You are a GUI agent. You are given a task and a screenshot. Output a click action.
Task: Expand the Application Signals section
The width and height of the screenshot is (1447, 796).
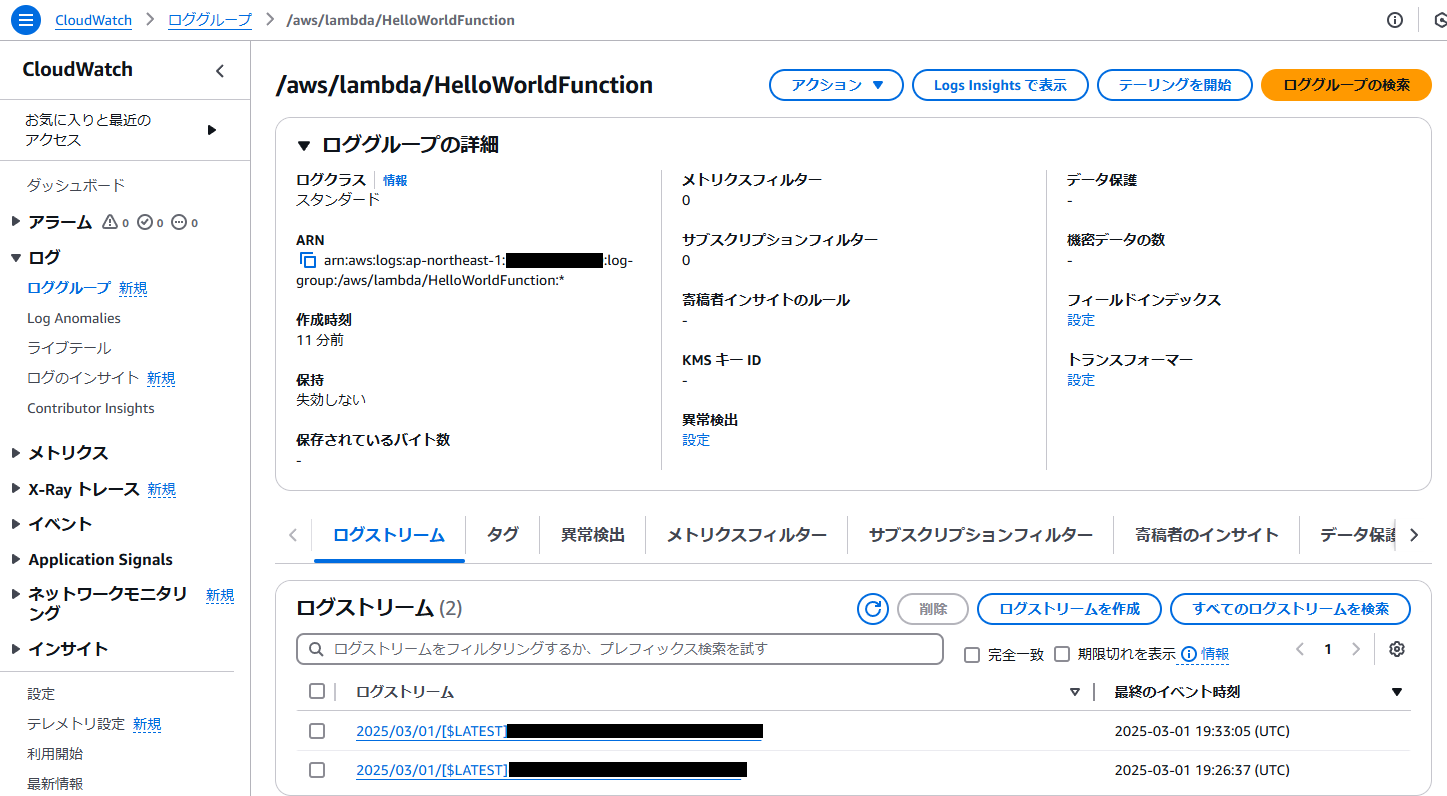(x=15, y=559)
